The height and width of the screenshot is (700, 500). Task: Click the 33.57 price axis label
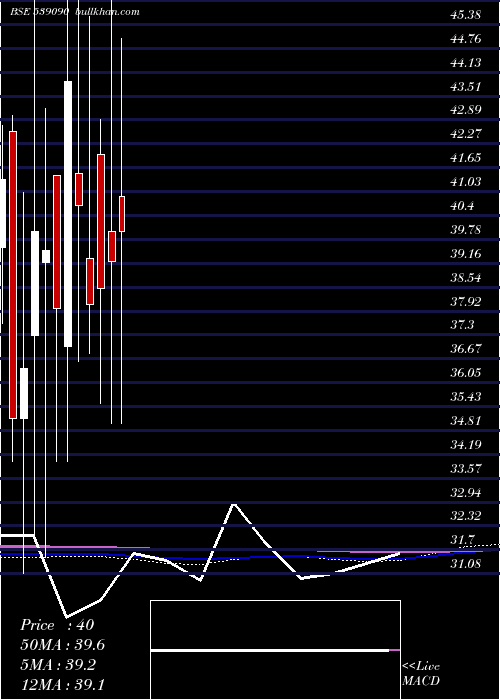(466, 469)
